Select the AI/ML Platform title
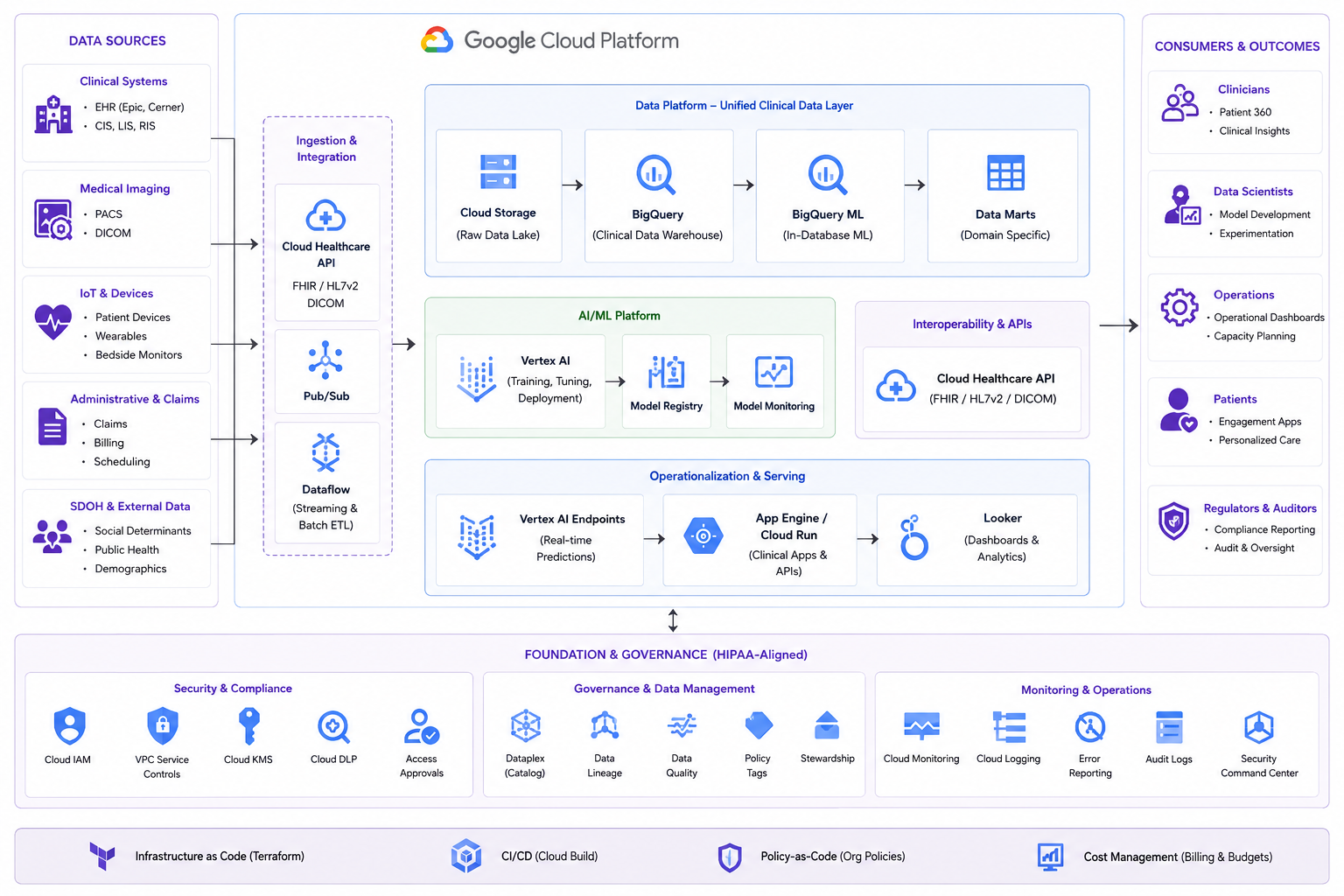The width and height of the screenshot is (1344, 896). (619, 316)
